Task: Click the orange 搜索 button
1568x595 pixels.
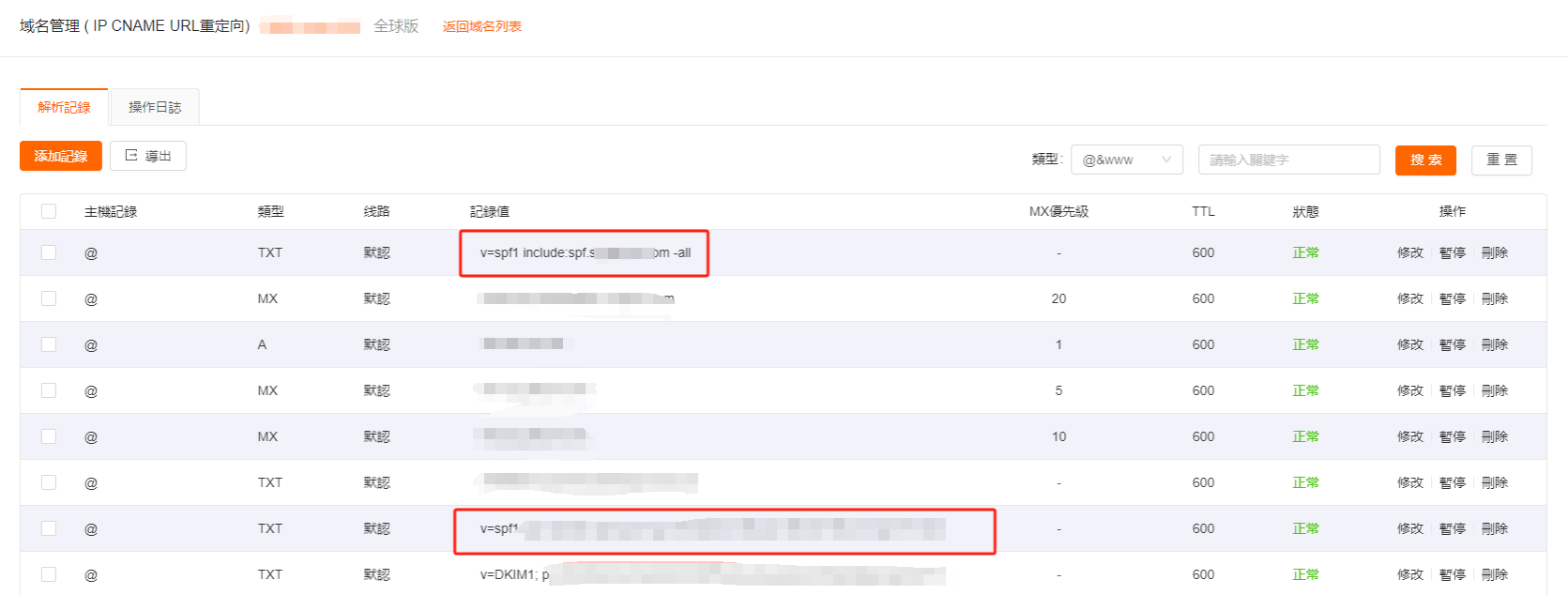Action: [1424, 160]
